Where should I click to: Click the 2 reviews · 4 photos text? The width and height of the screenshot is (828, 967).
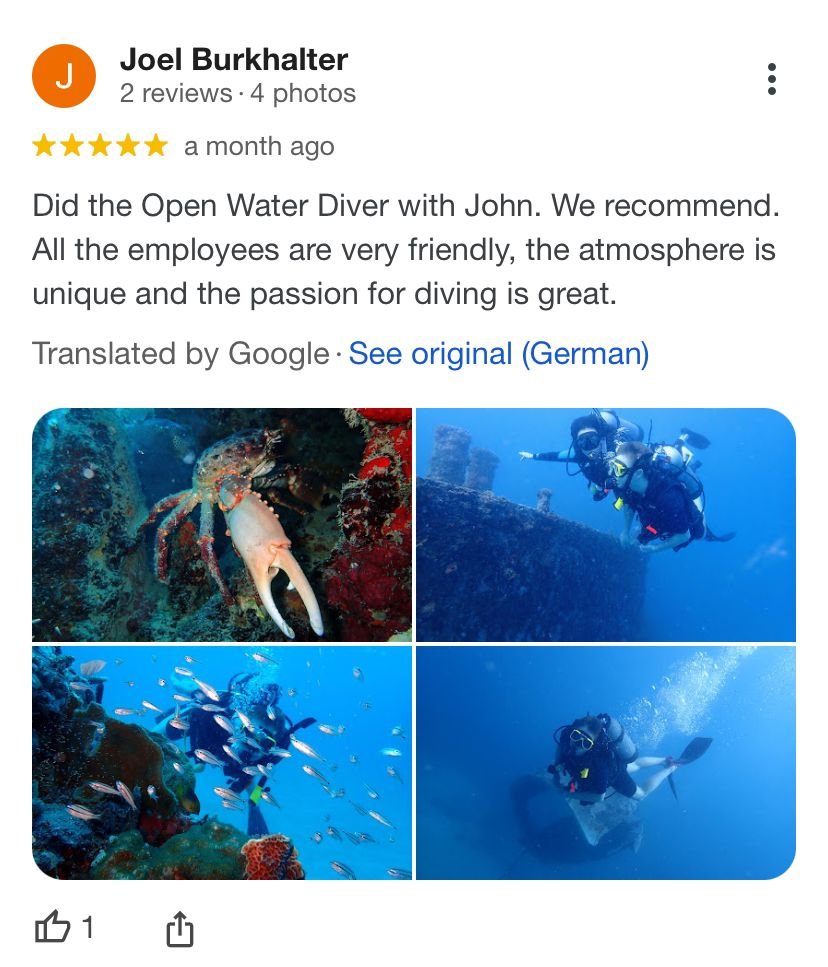(237, 94)
